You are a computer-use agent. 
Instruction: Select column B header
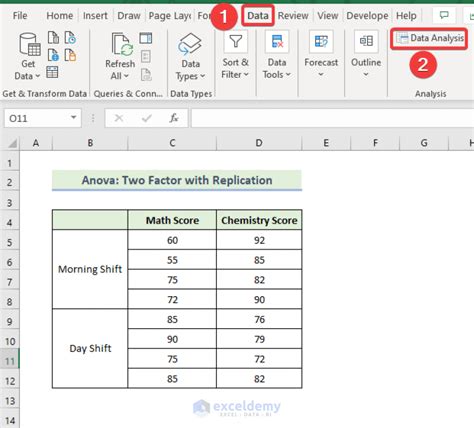click(90, 143)
